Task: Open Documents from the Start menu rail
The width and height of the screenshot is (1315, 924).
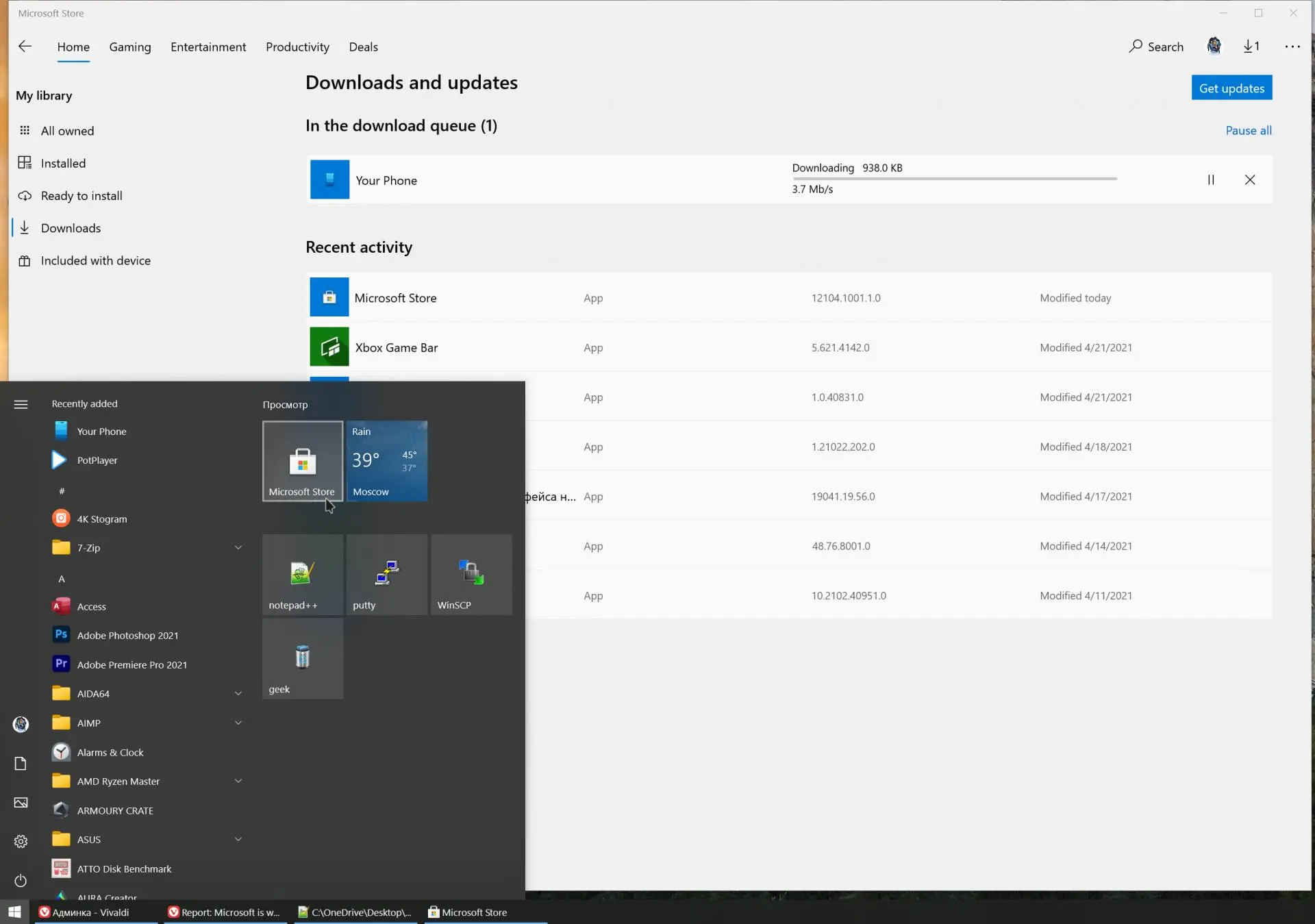Action: (x=21, y=763)
